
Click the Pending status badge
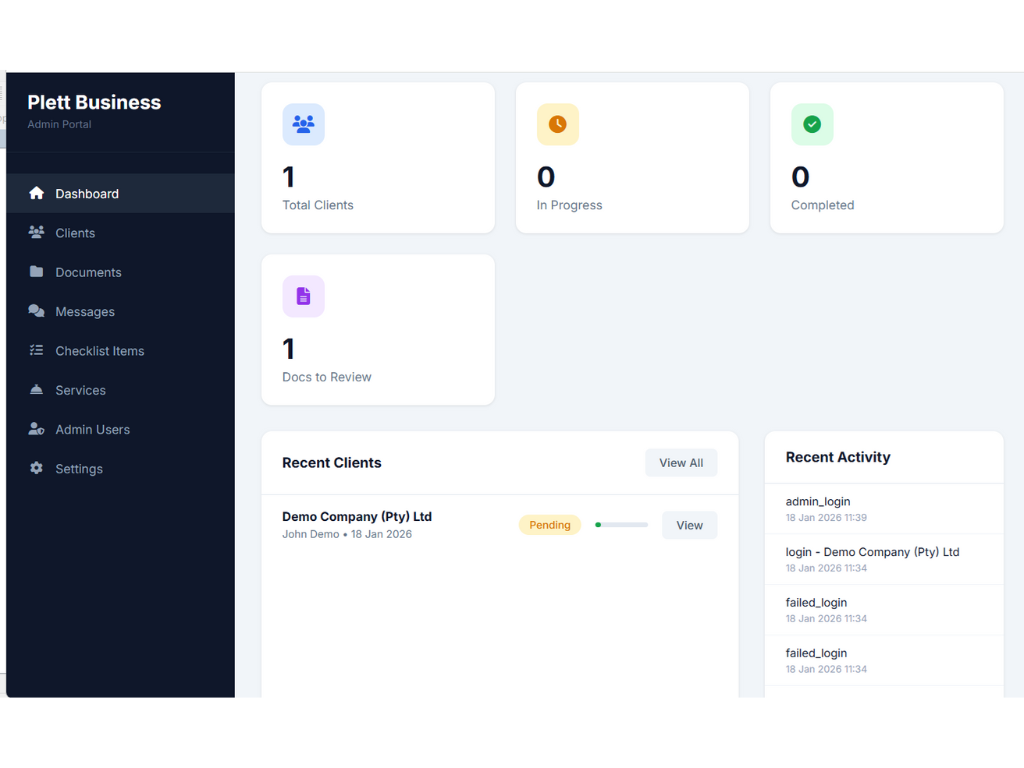pyautogui.click(x=549, y=524)
